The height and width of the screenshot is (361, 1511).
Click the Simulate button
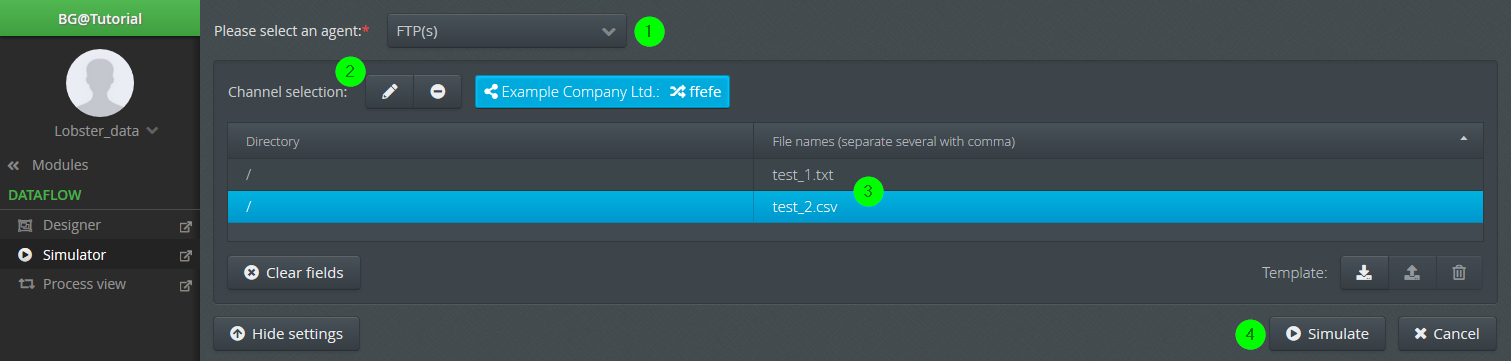(1328, 334)
